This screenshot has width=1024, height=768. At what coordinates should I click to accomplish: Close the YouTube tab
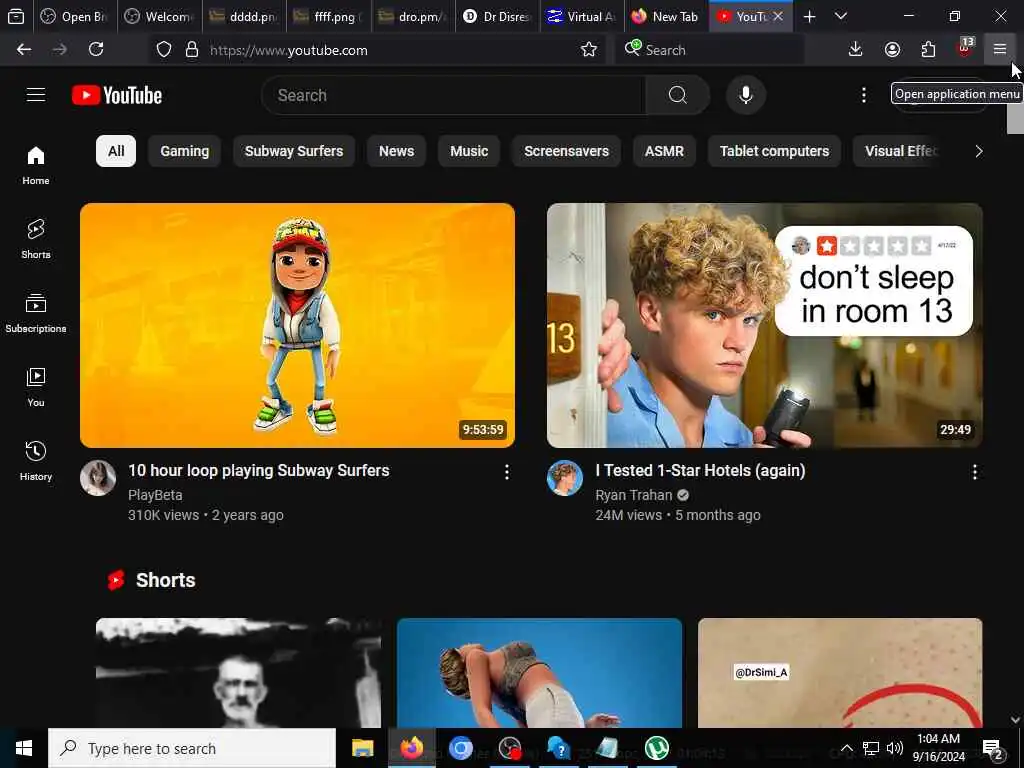(x=778, y=17)
